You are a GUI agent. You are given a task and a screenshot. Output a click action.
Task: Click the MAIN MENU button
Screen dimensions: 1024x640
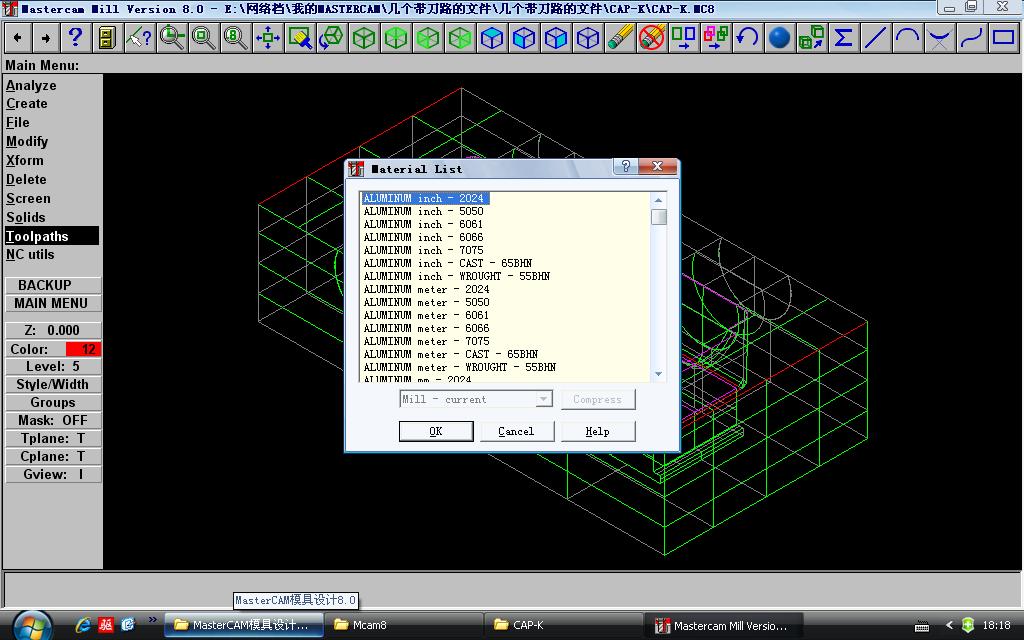(x=53, y=304)
